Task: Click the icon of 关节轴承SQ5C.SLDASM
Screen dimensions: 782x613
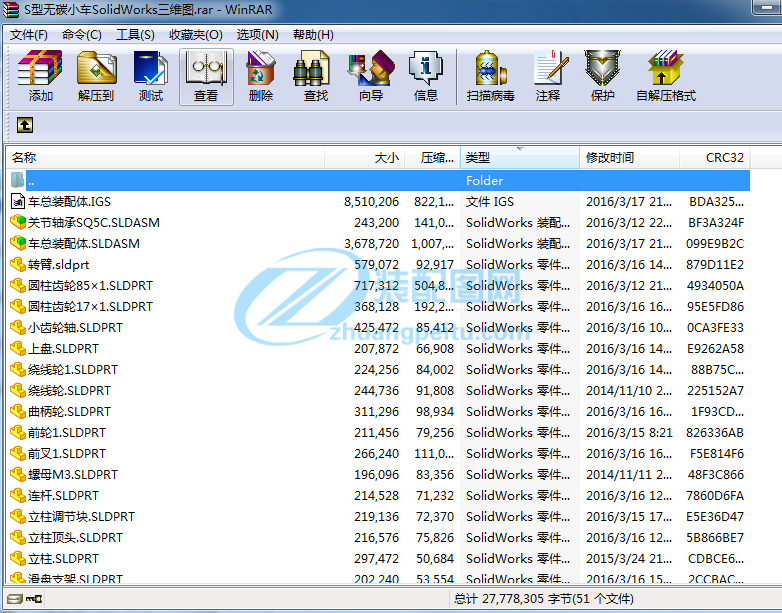Action: pos(18,222)
